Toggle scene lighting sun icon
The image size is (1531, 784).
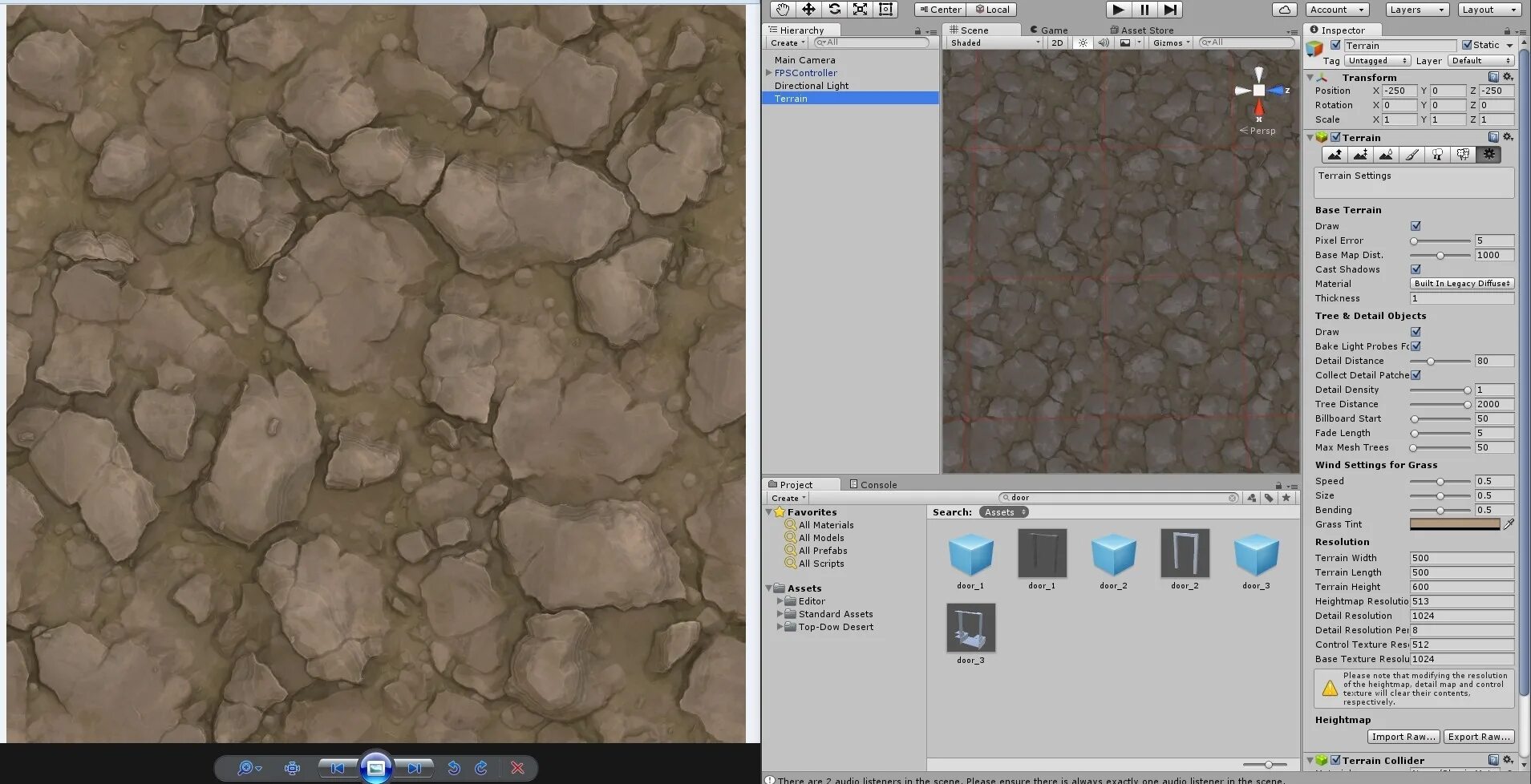pos(1083,43)
